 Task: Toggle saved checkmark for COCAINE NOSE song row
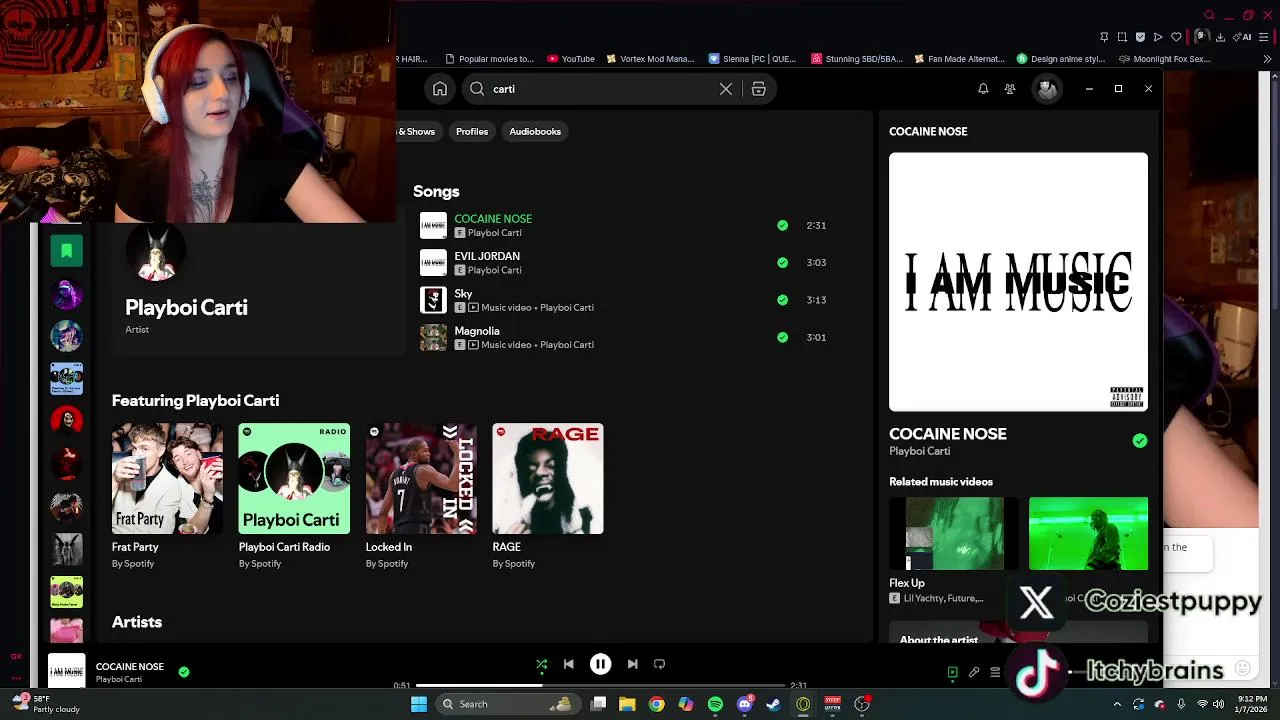pos(782,225)
